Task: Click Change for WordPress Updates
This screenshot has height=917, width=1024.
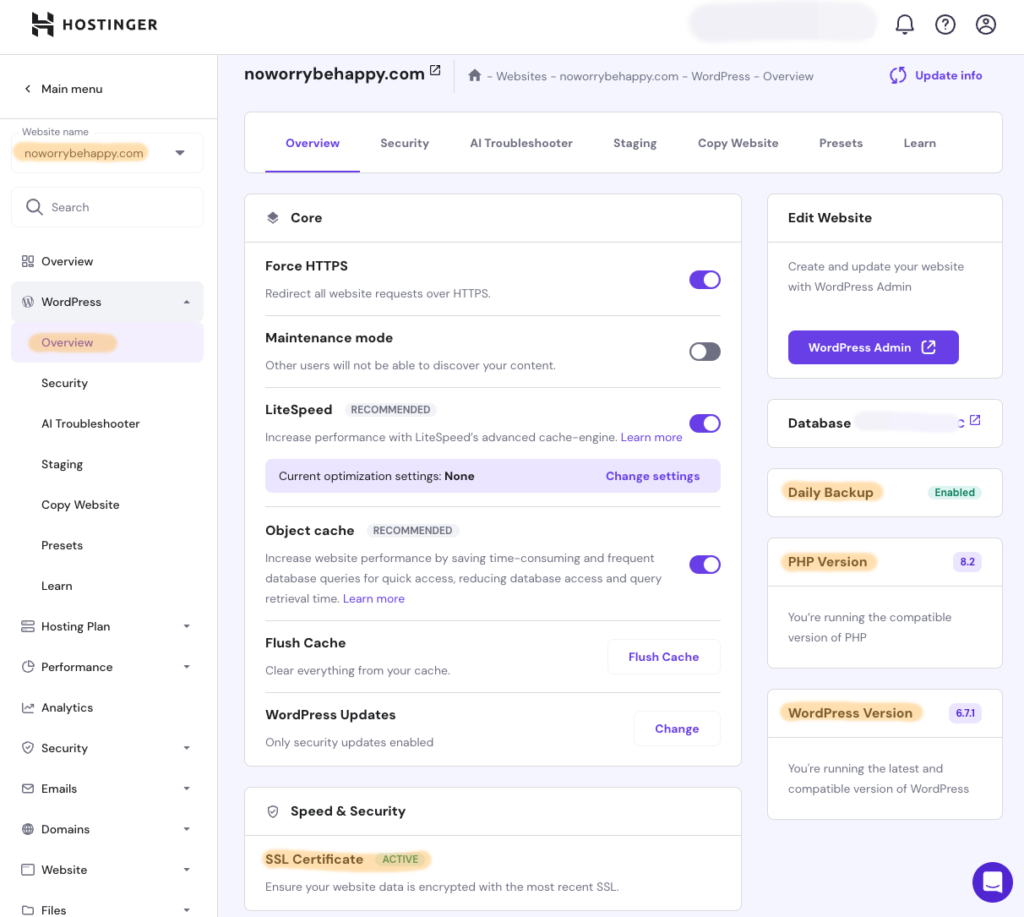Action: [x=677, y=729]
